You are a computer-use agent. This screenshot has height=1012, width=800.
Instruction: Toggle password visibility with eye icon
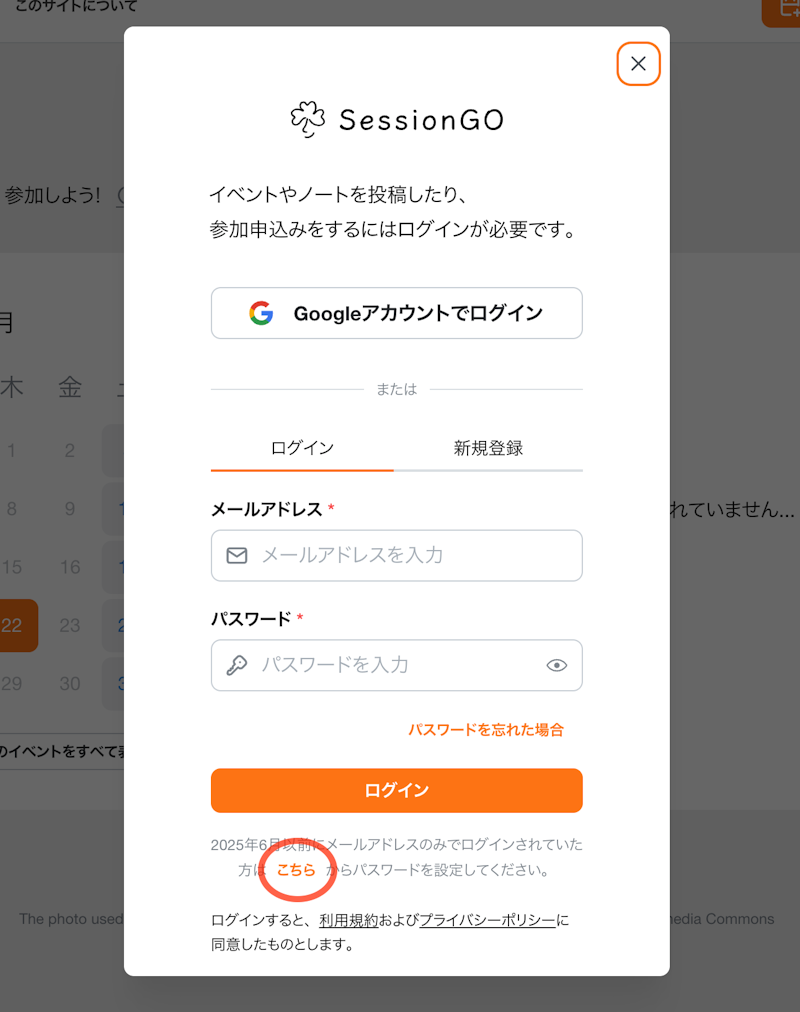tap(556, 665)
